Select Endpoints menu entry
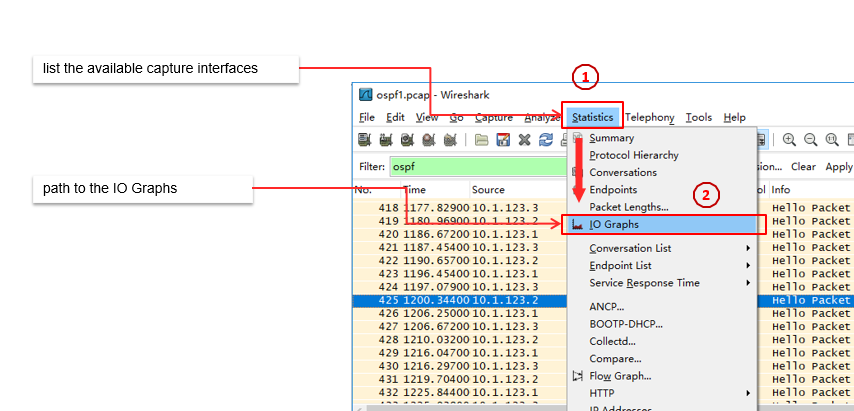Image resolution: width=854 pixels, height=411 pixels. [662, 190]
